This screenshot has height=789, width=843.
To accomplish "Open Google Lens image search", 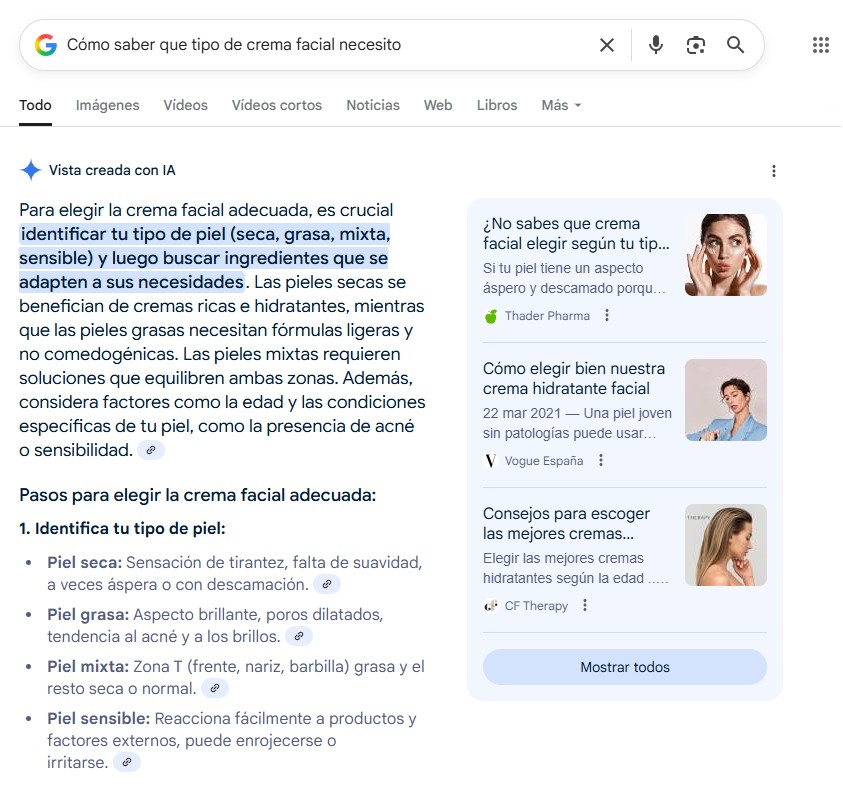I will click(695, 44).
